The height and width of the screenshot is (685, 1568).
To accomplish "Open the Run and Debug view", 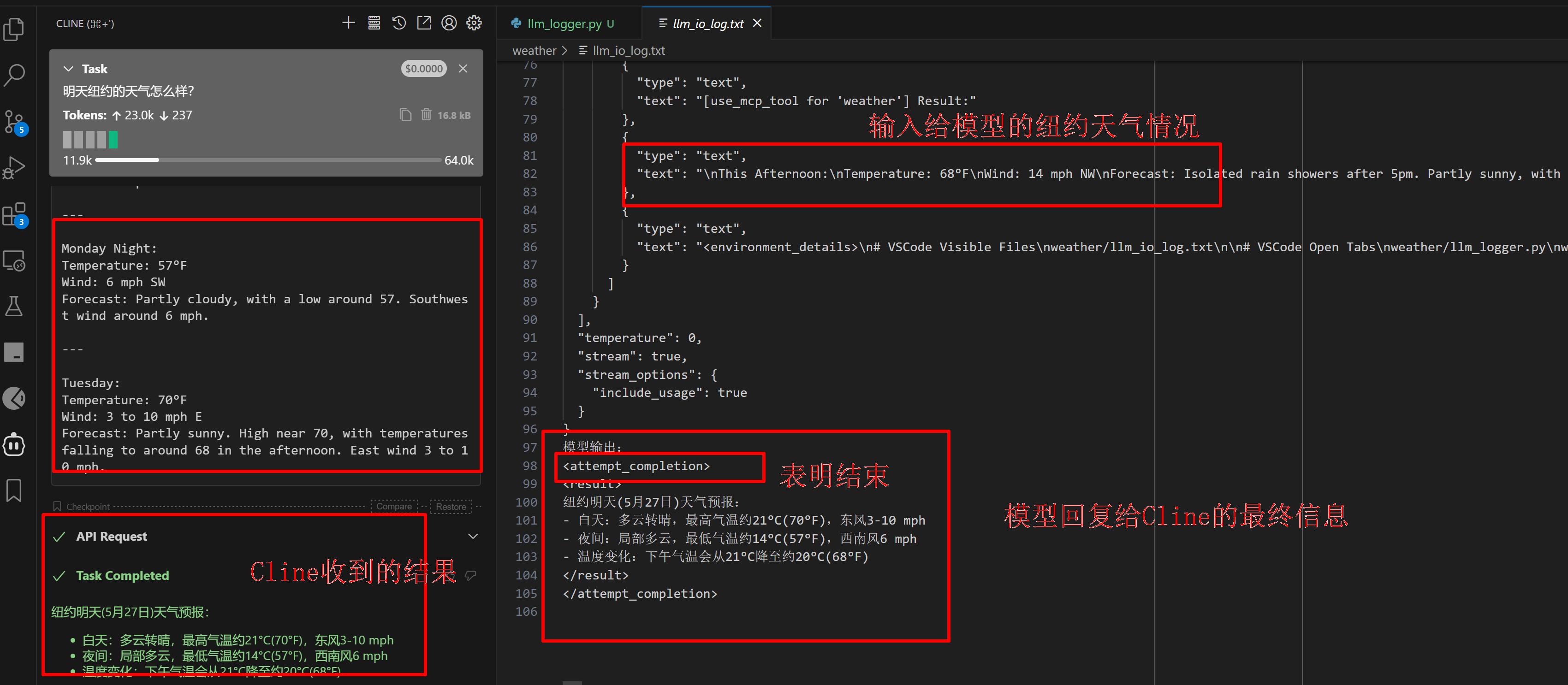I will tap(14, 168).
